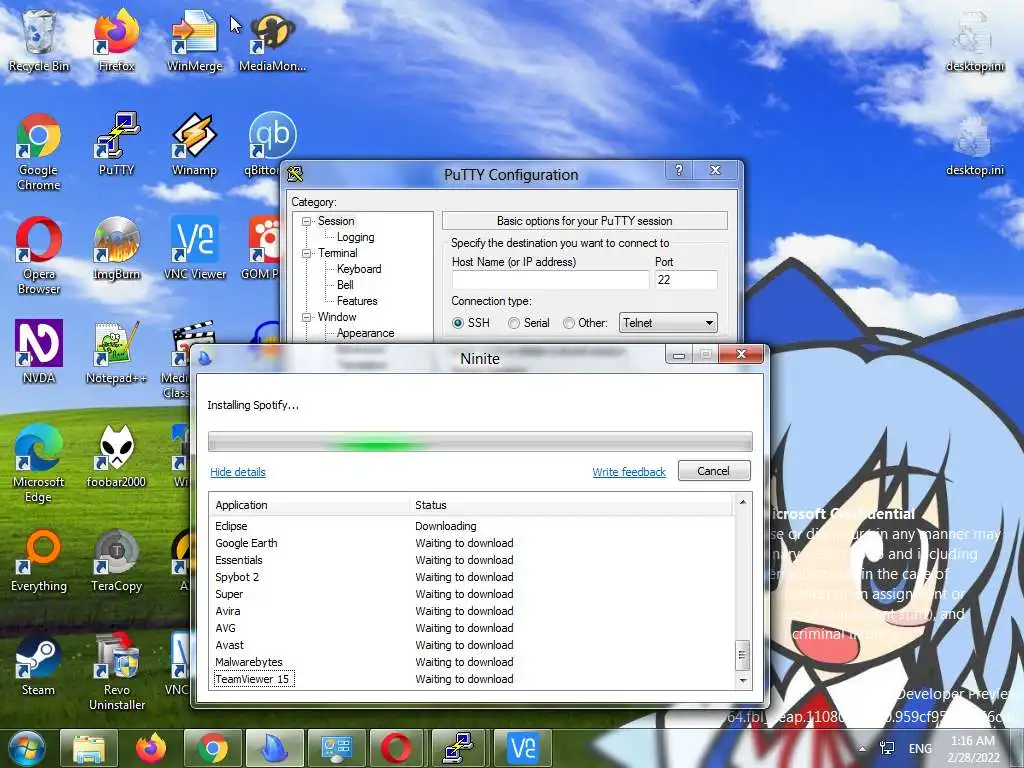Image resolution: width=1024 pixels, height=768 pixels.
Task: Click the Ninite installation progress bar
Action: point(480,441)
